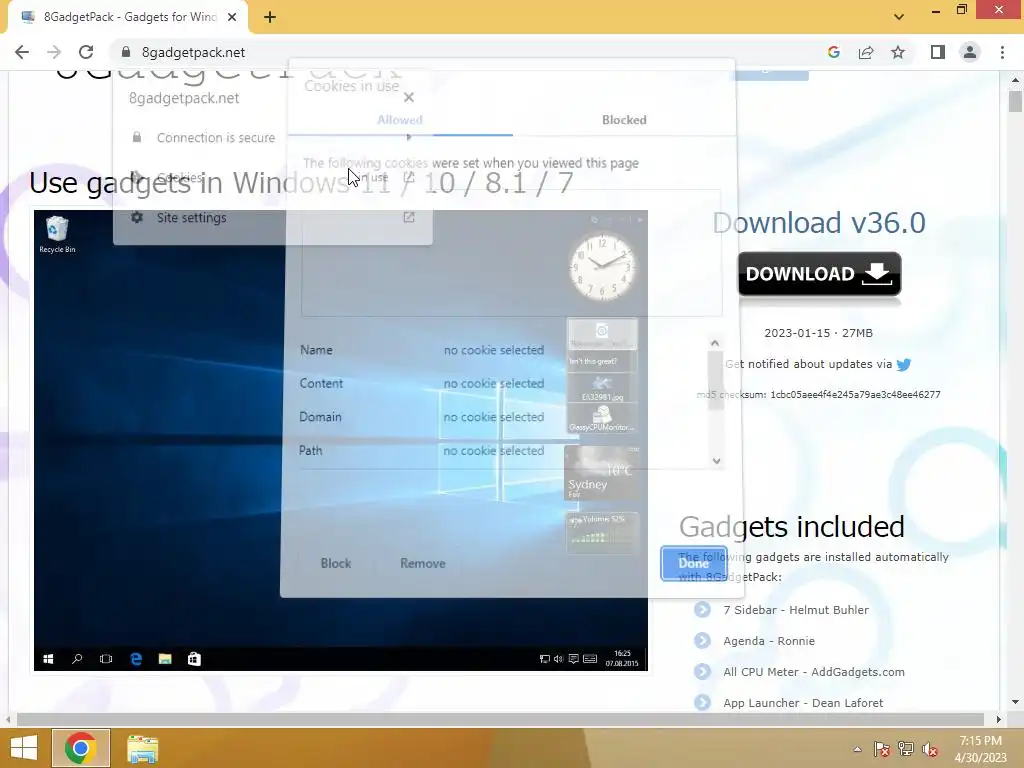This screenshot has height=768, width=1024.
Task: Click the Twitter bird icon
Action: coord(904,364)
